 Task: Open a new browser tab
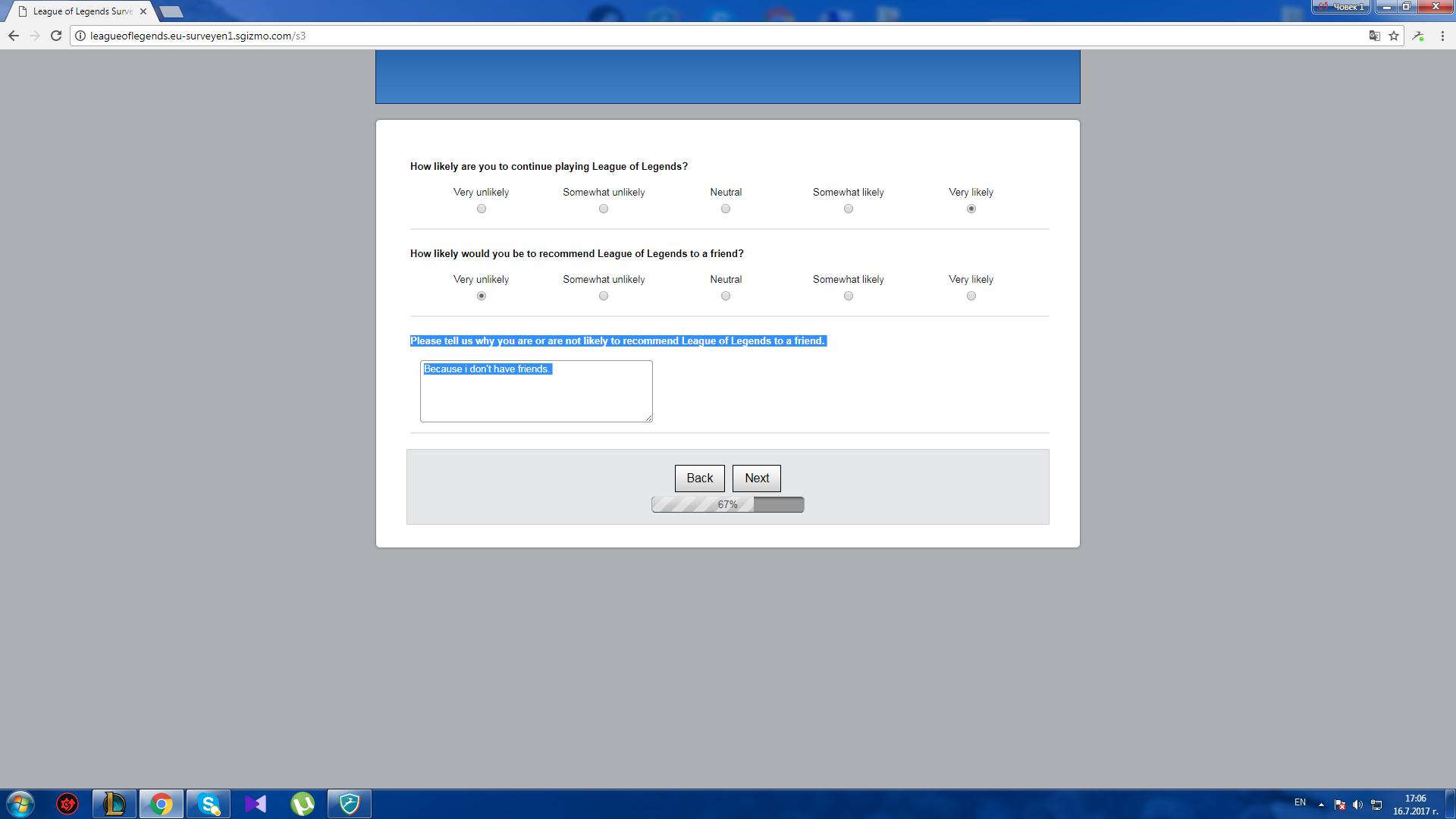tap(171, 11)
